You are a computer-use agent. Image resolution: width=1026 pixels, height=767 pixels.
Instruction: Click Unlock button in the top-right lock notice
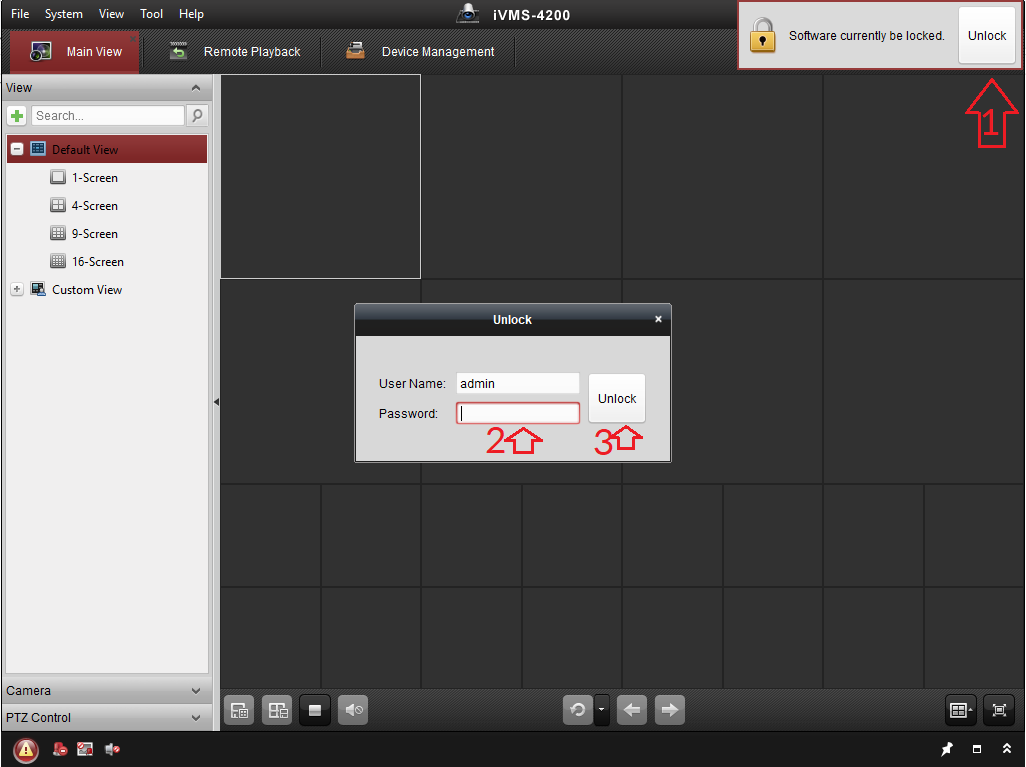coord(986,36)
